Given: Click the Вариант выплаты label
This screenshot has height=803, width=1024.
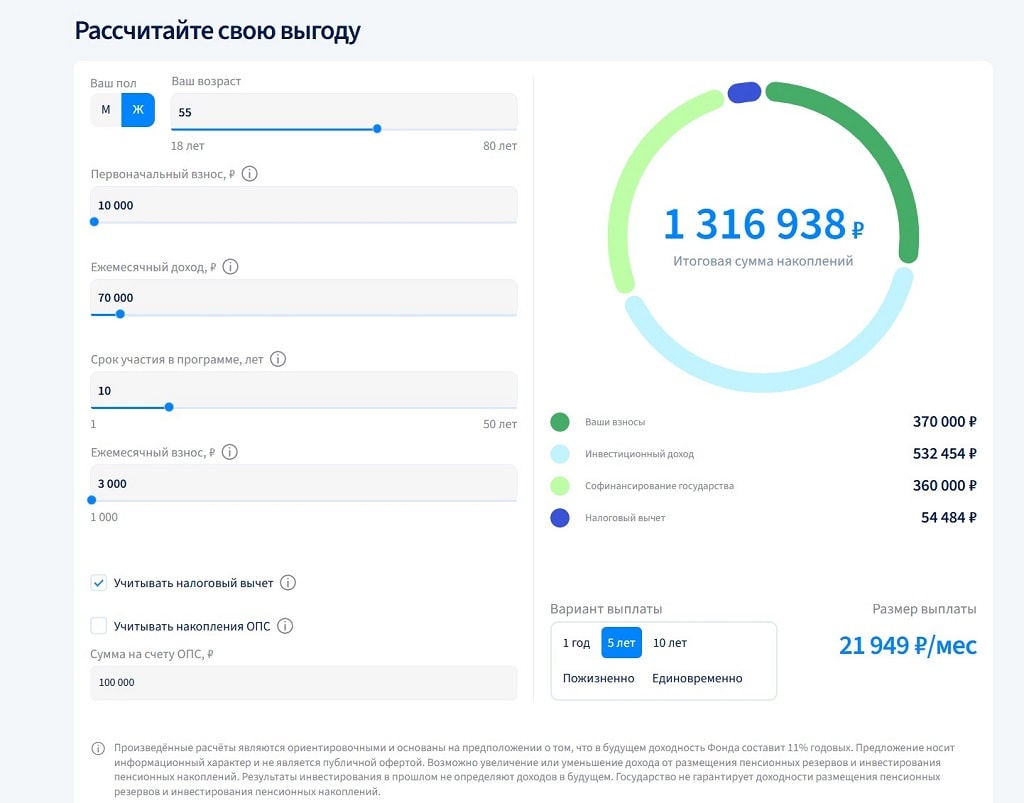Looking at the screenshot, I should (x=606, y=609).
